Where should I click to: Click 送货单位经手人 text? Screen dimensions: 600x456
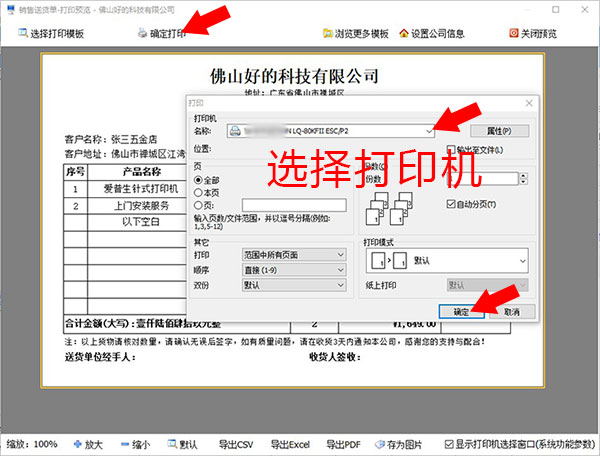(x=100, y=357)
